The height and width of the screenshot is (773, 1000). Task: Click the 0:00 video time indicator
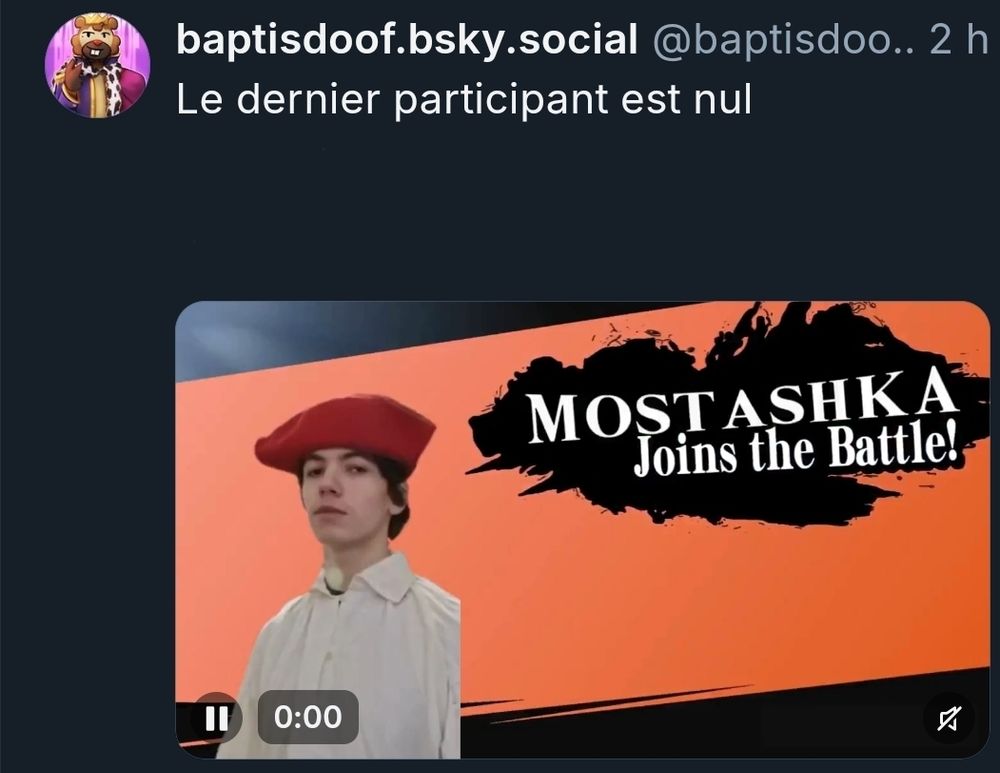(308, 716)
